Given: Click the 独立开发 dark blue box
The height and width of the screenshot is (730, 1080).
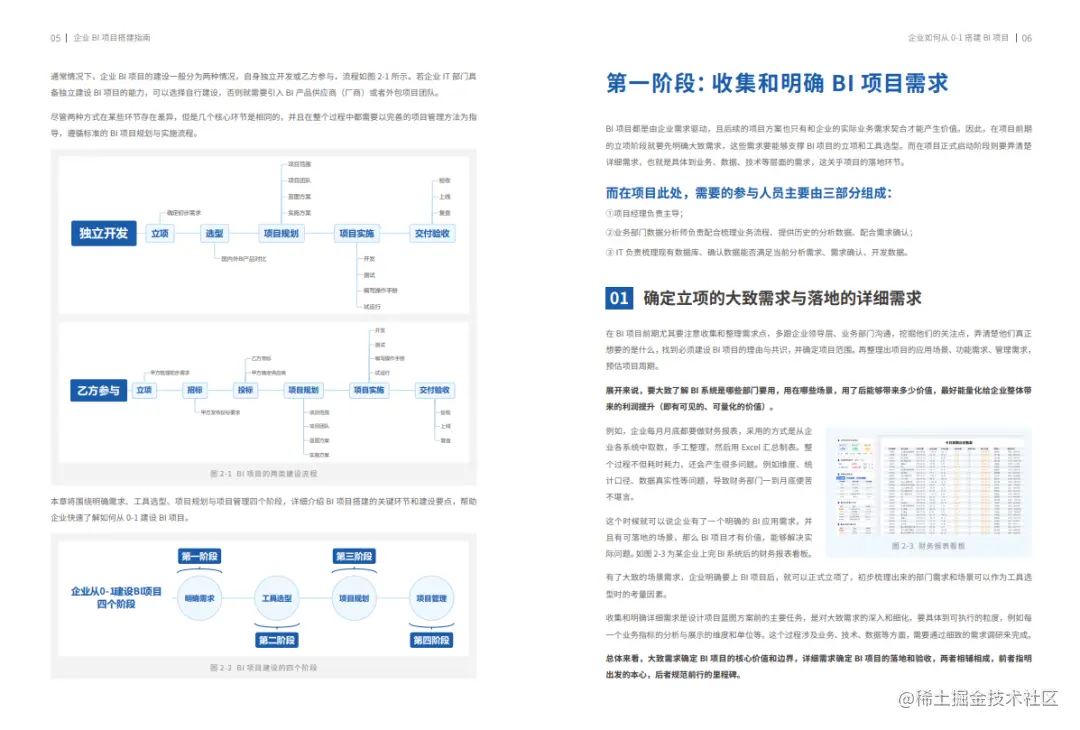Looking at the screenshot, I should 103,233.
